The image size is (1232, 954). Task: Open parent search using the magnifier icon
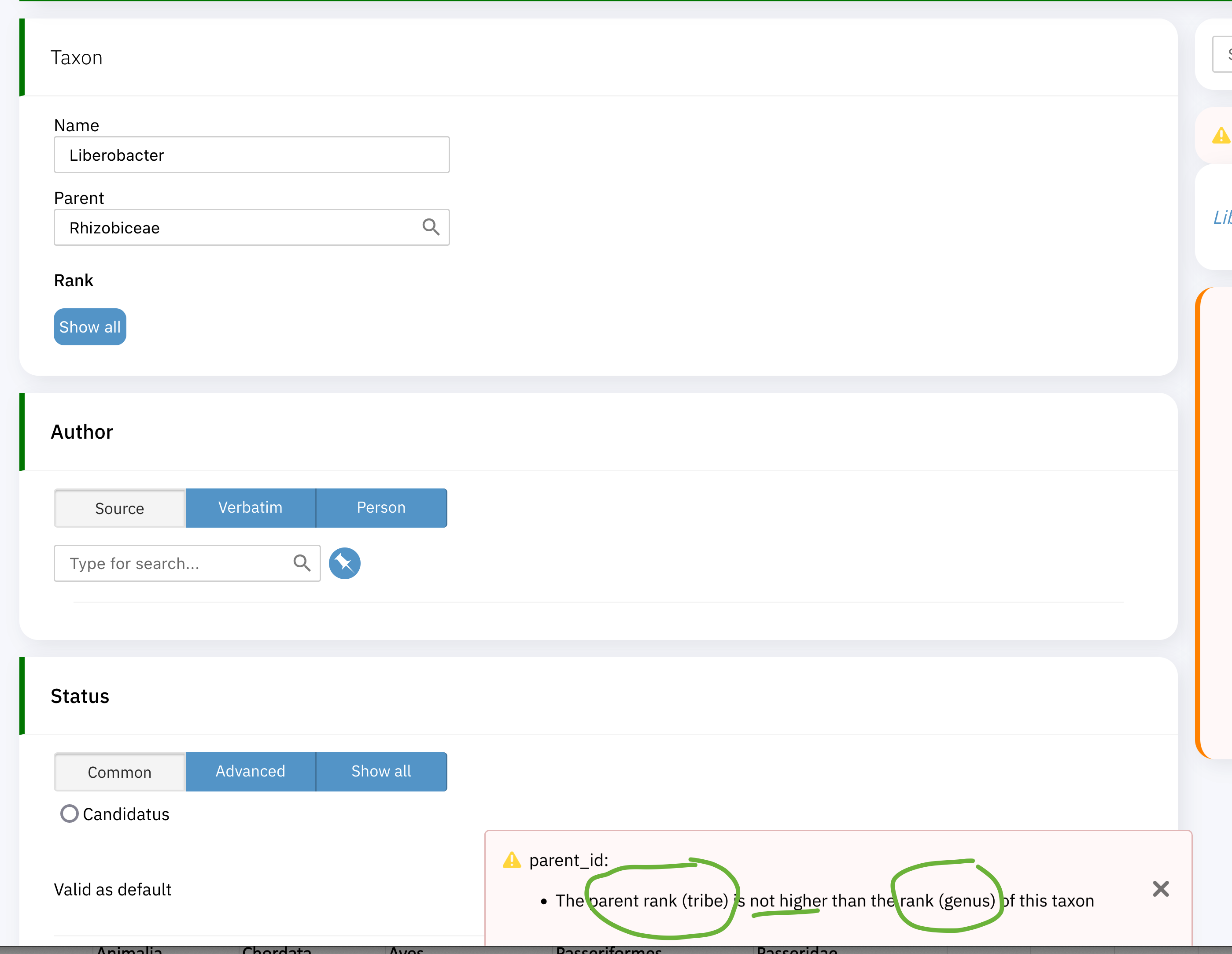click(431, 227)
